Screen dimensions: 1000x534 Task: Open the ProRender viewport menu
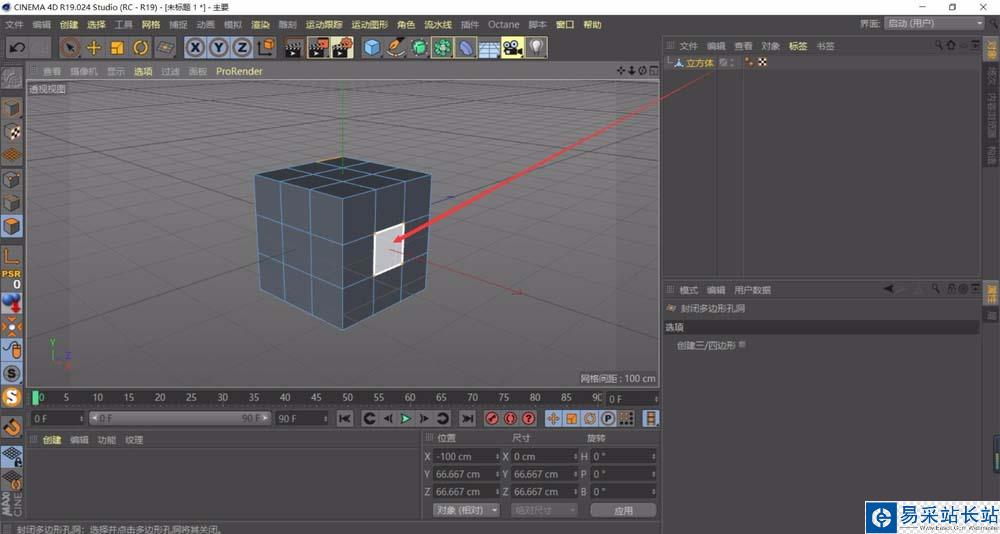[x=237, y=71]
